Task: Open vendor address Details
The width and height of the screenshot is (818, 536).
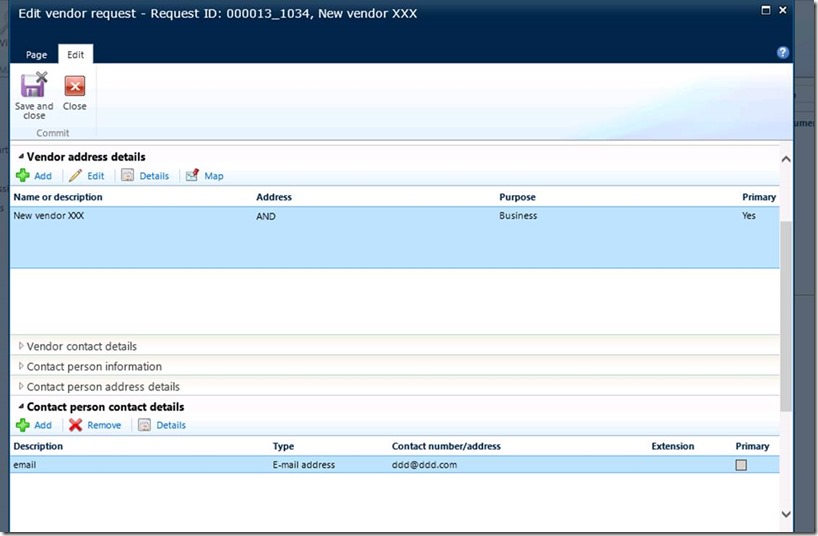Action: pyautogui.click(x=145, y=176)
